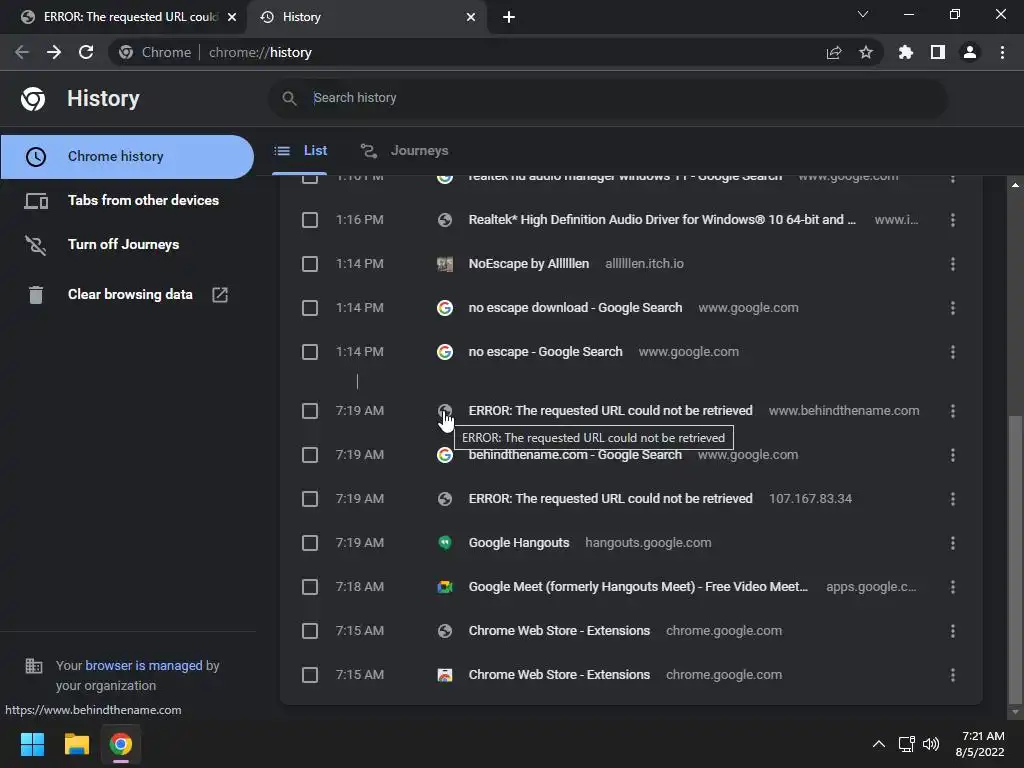Open the clock showing 7:21 AM

(x=983, y=736)
